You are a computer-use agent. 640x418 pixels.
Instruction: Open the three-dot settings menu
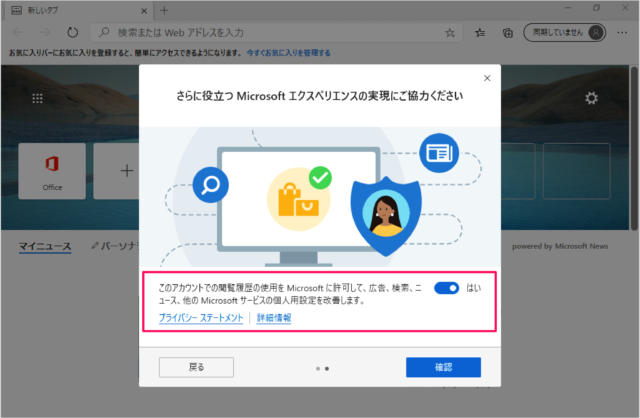click(622, 33)
